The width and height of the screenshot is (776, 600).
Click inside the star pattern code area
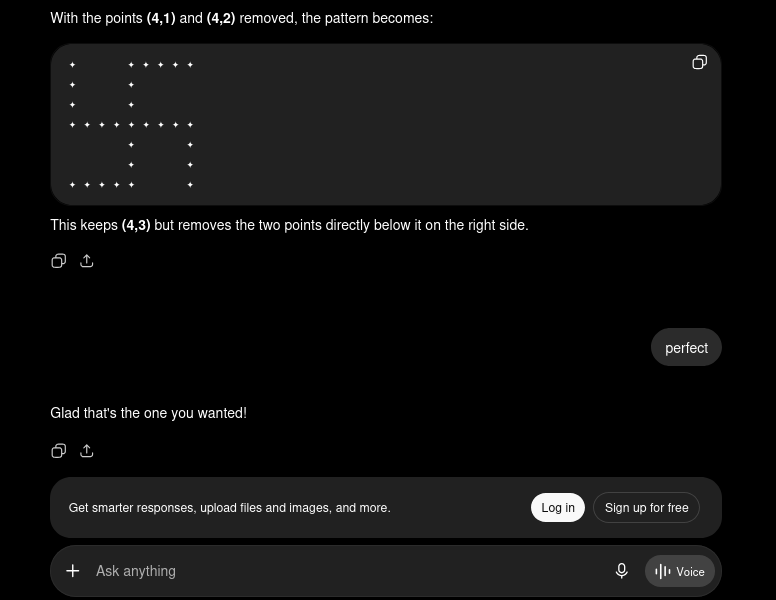386,125
